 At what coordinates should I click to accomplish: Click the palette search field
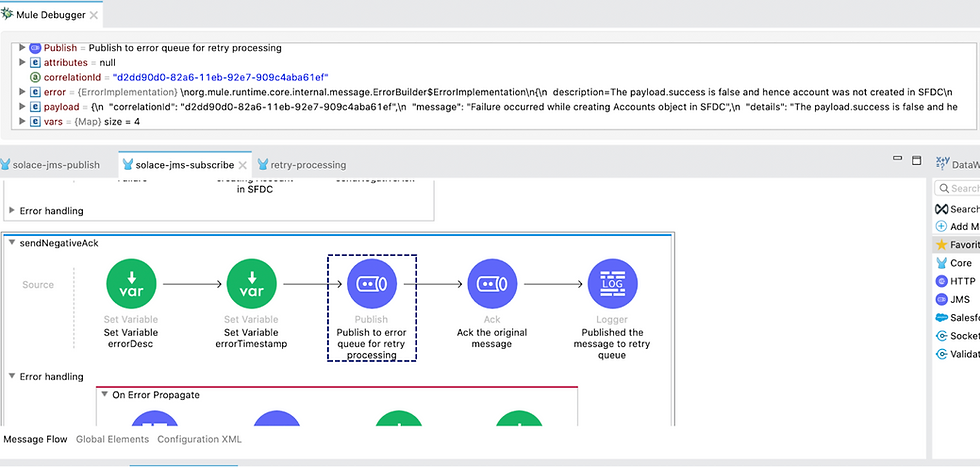coord(958,188)
